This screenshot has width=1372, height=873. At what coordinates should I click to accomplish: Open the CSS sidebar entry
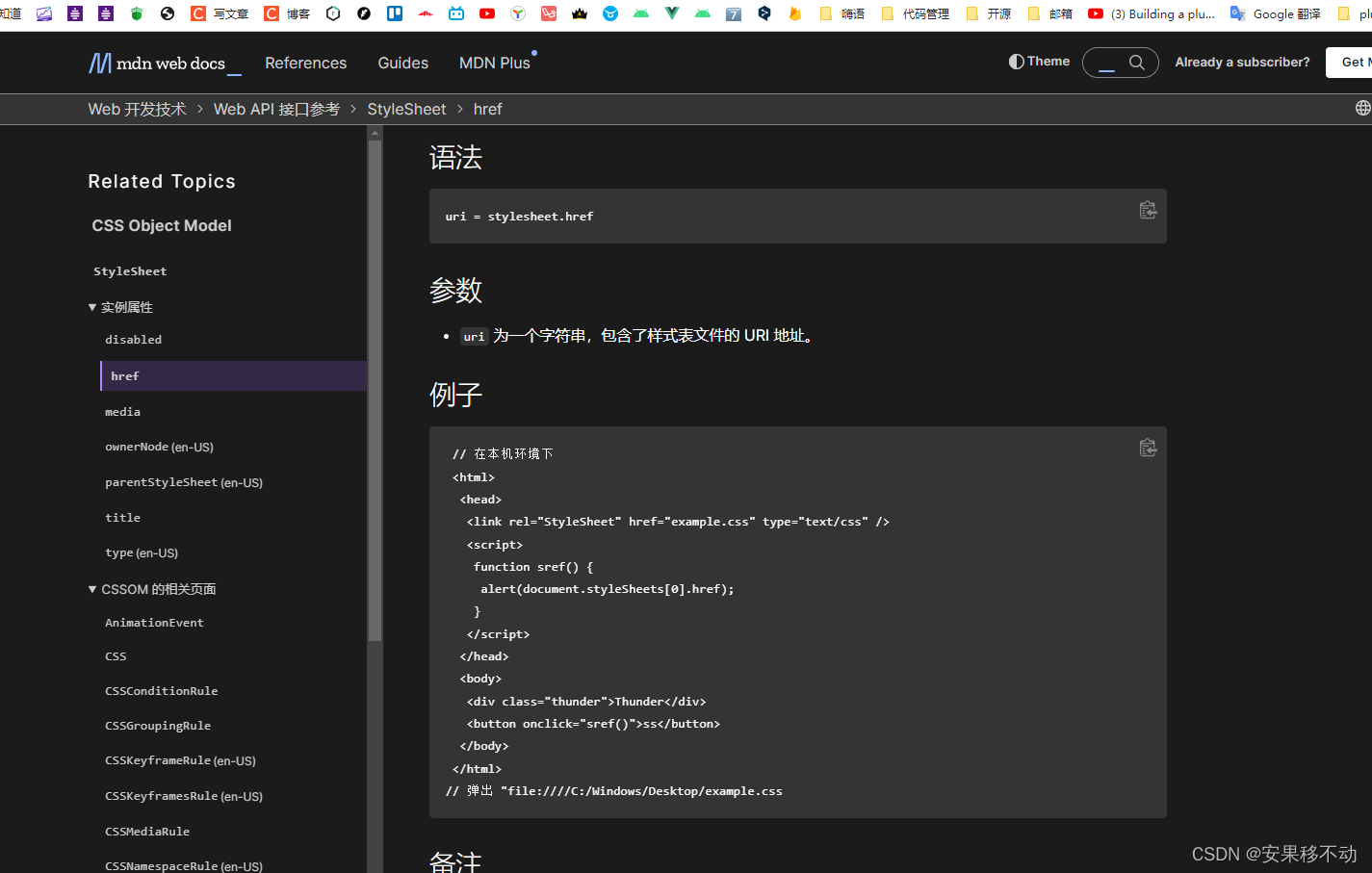[x=116, y=656]
